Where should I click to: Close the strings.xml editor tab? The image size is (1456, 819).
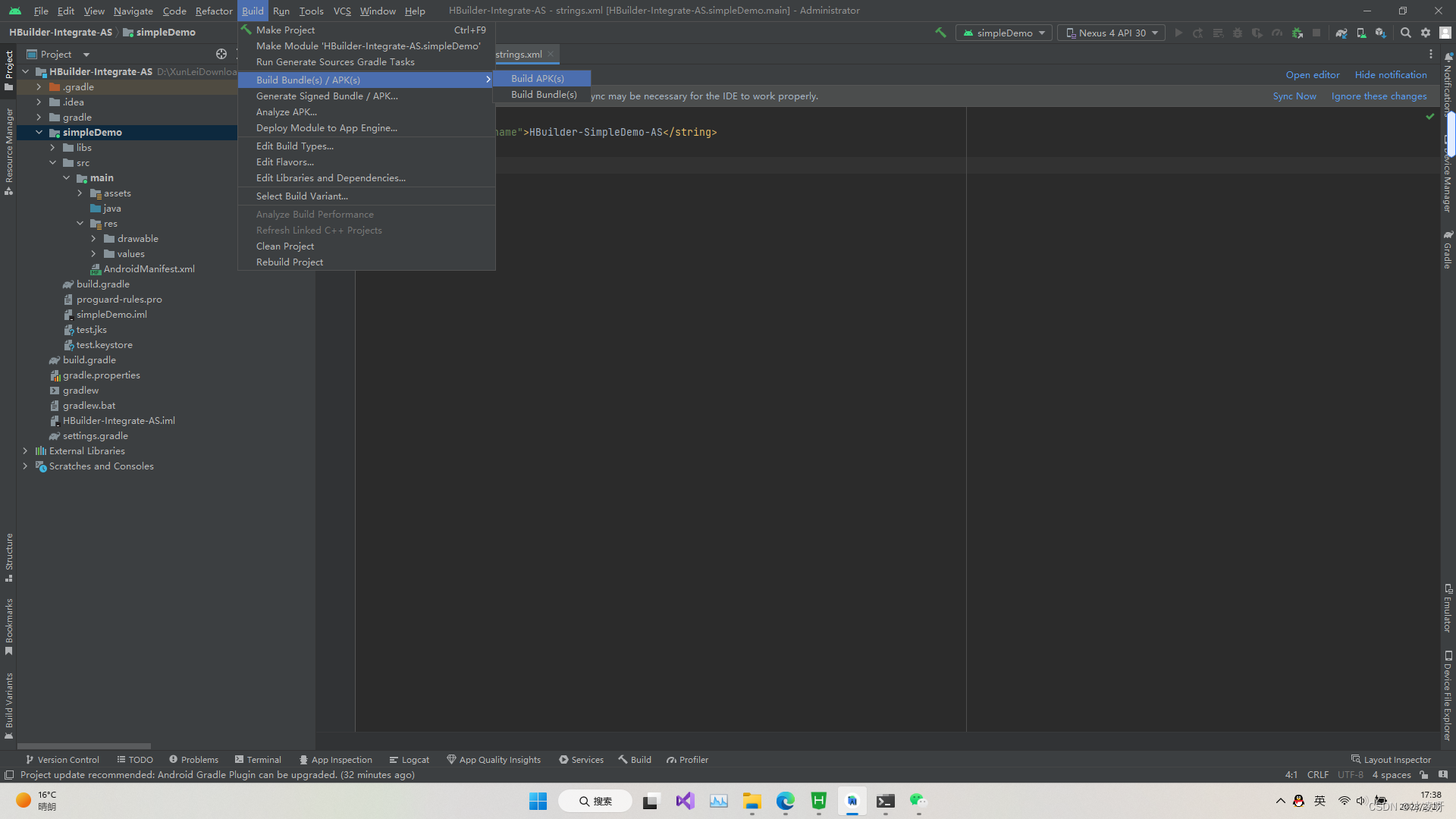coord(551,54)
